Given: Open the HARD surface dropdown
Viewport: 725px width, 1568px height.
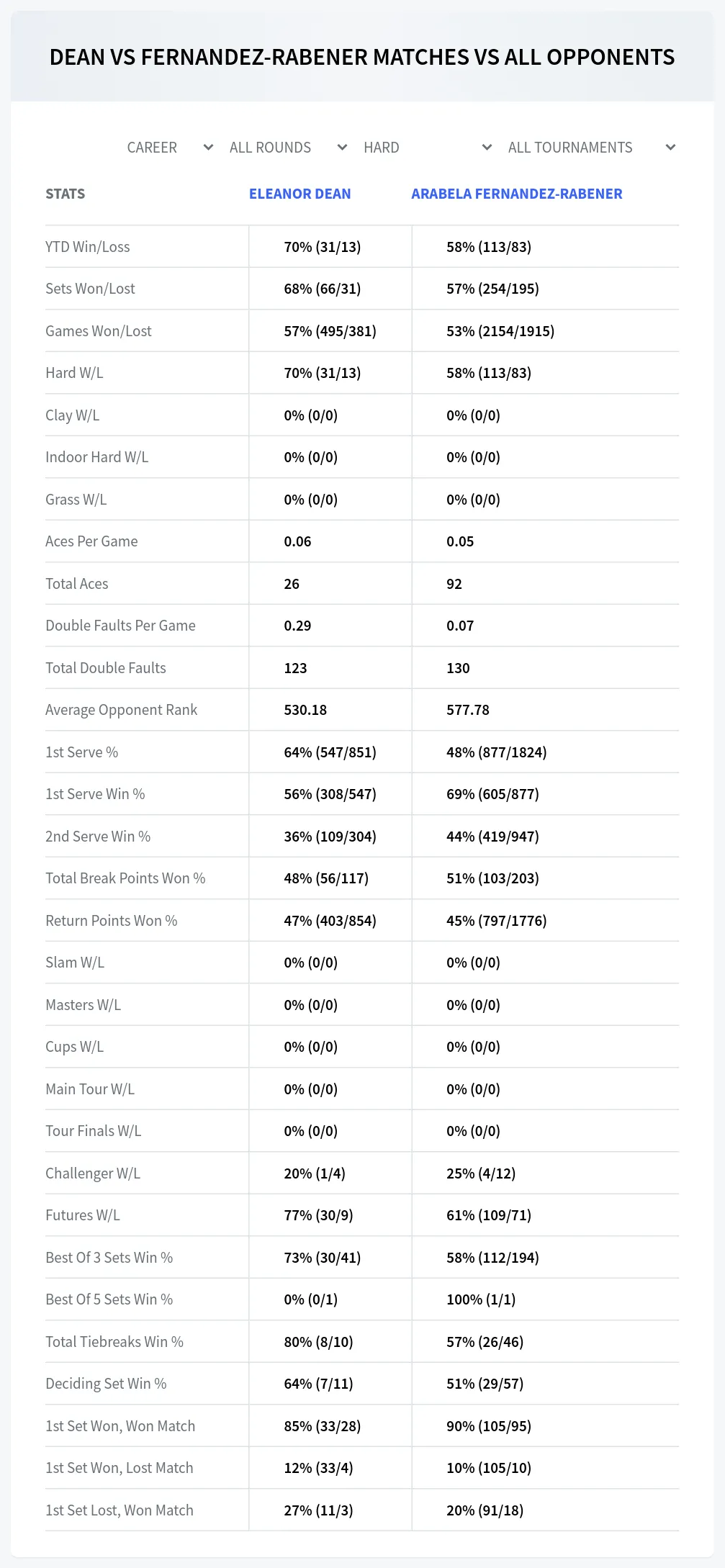Looking at the screenshot, I should tap(428, 148).
